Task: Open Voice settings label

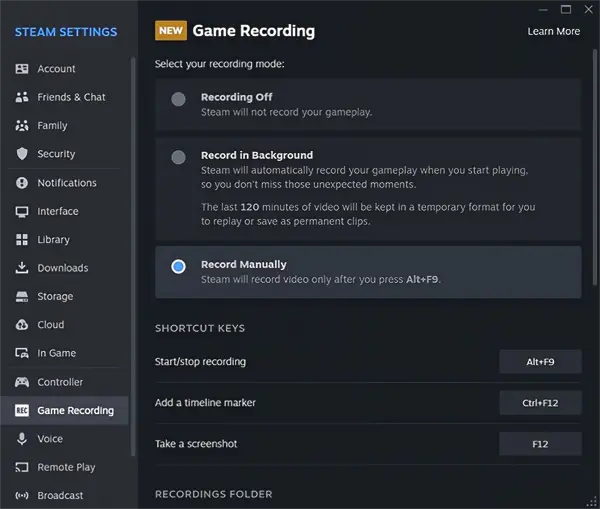Action: (x=50, y=439)
